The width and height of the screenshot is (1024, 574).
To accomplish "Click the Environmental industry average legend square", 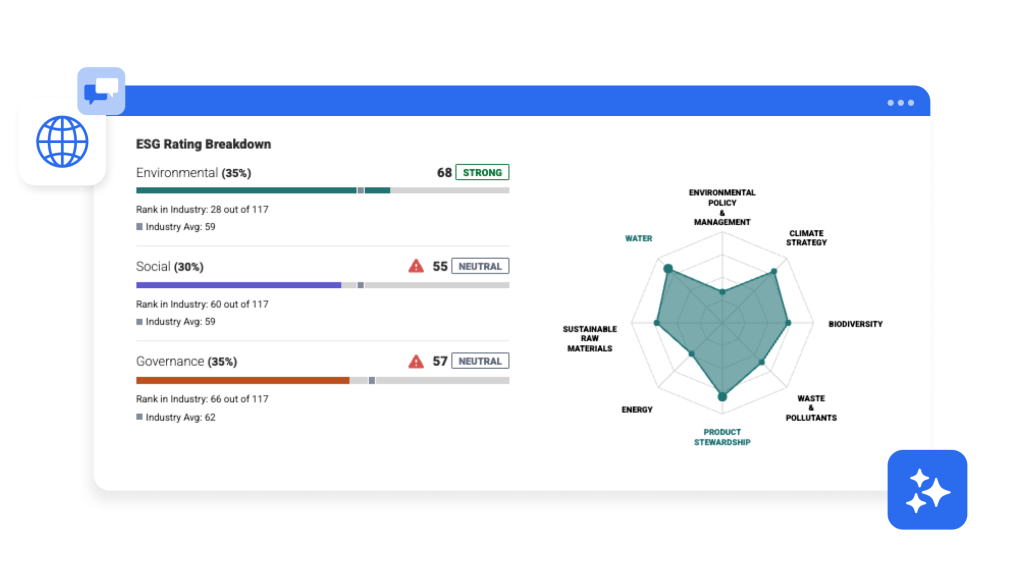I will pyautogui.click(x=139, y=227).
